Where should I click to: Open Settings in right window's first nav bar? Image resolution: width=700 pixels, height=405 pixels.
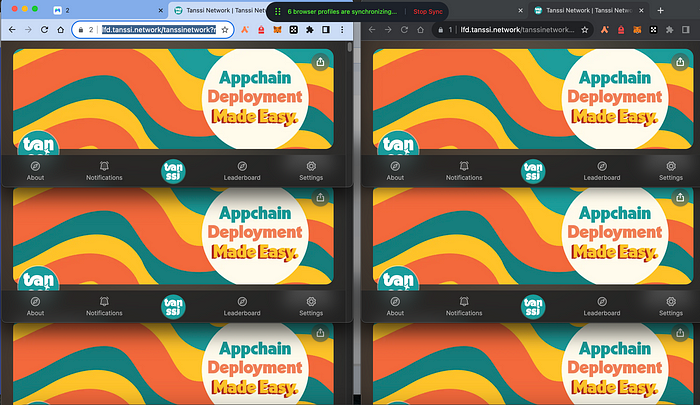[x=671, y=171]
